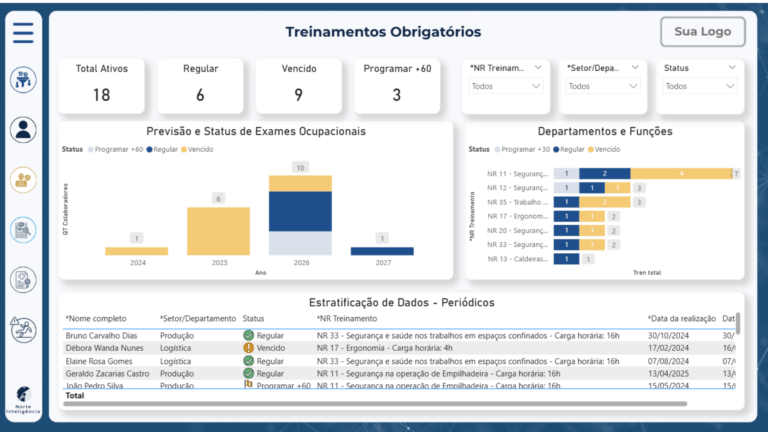Viewport: 768px width, 432px height.
Task: Select the Vencido 9 card
Action: click(299, 86)
